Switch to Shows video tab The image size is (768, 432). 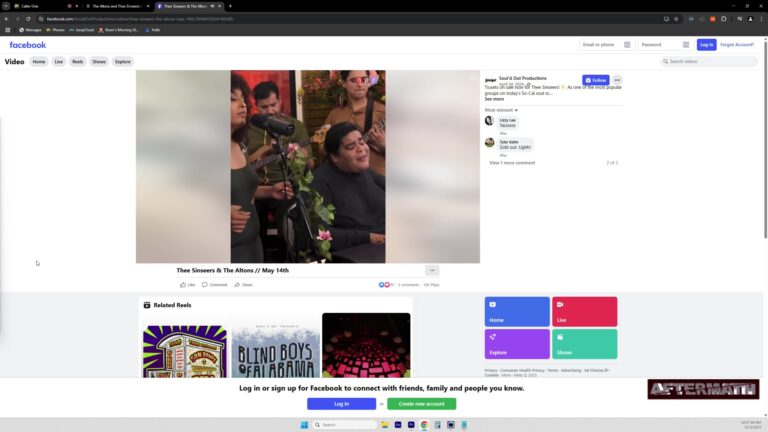point(99,62)
